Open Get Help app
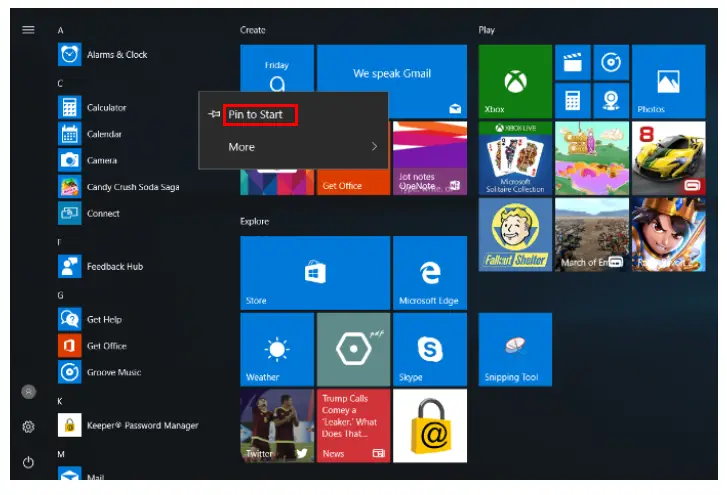The image size is (727, 495). pos(90,319)
